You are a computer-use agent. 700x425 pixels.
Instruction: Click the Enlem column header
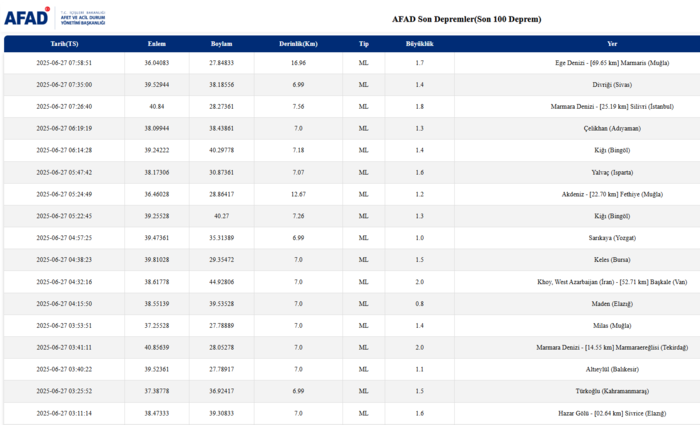click(x=157, y=44)
